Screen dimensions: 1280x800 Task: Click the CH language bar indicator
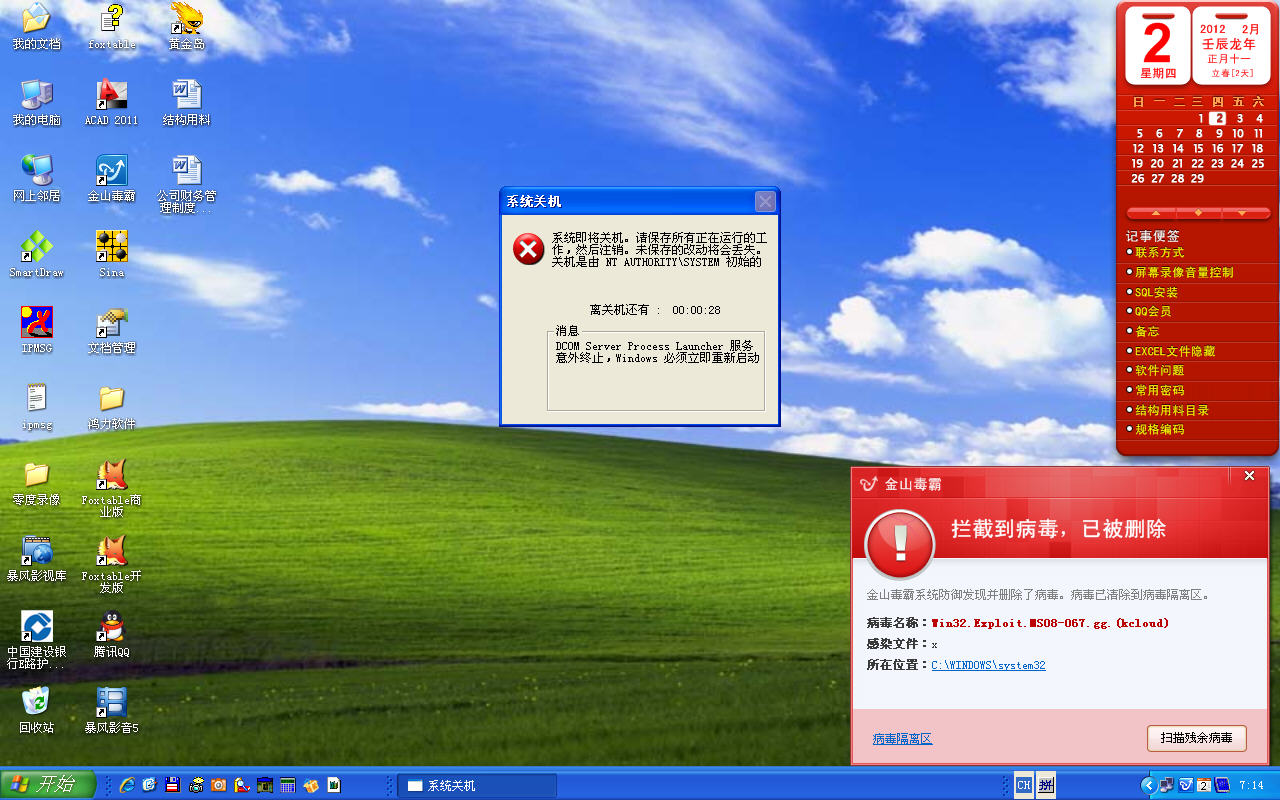1024,785
